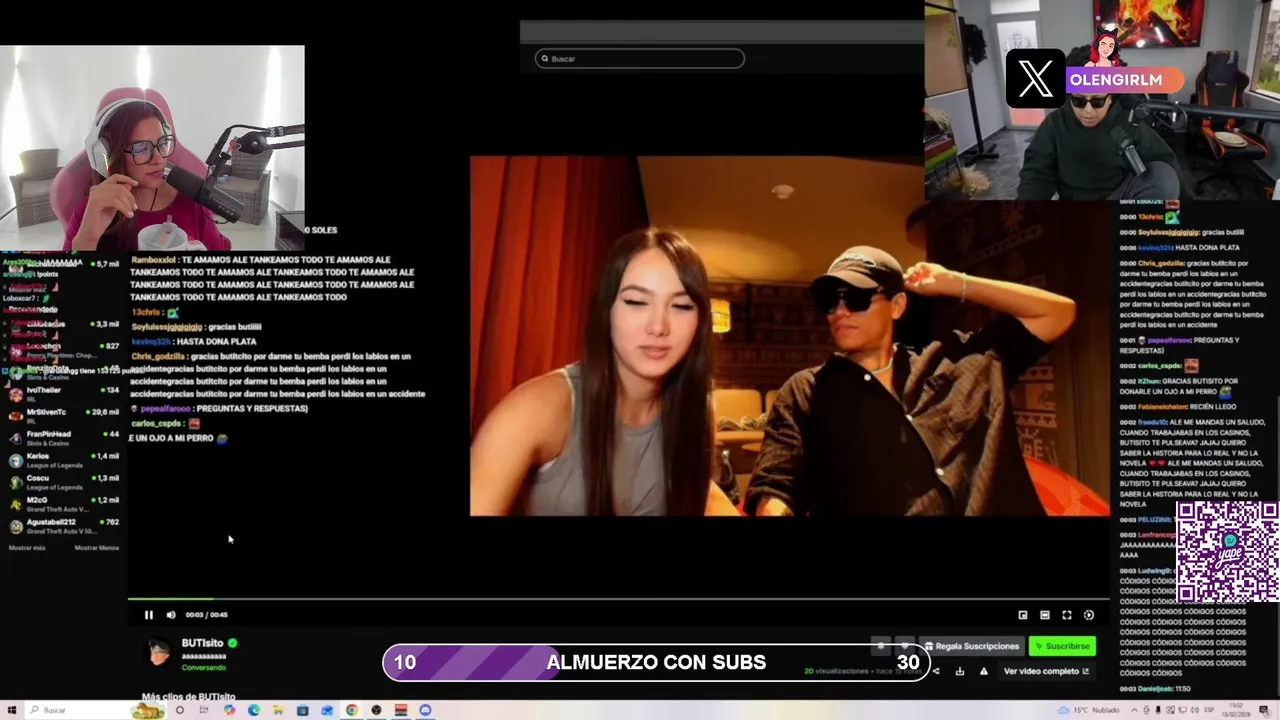Toggle theater mode on the player

[1045, 615]
